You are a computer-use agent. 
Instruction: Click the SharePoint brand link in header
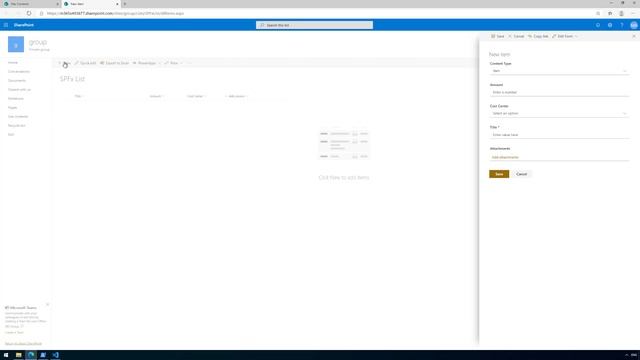pyautogui.click(x=24, y=25)
